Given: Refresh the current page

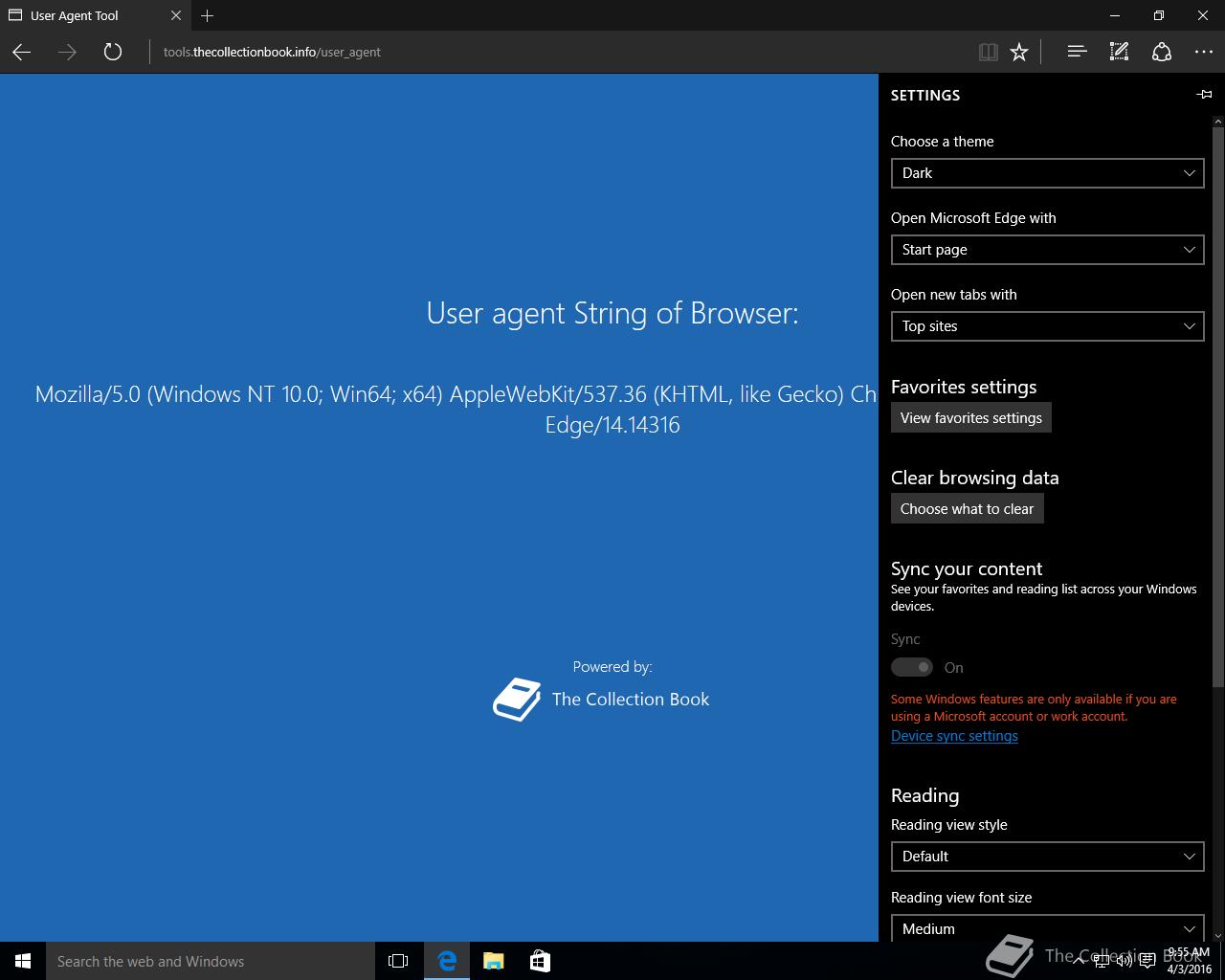Looking at the screenshot, I should (x=113, y=52).
